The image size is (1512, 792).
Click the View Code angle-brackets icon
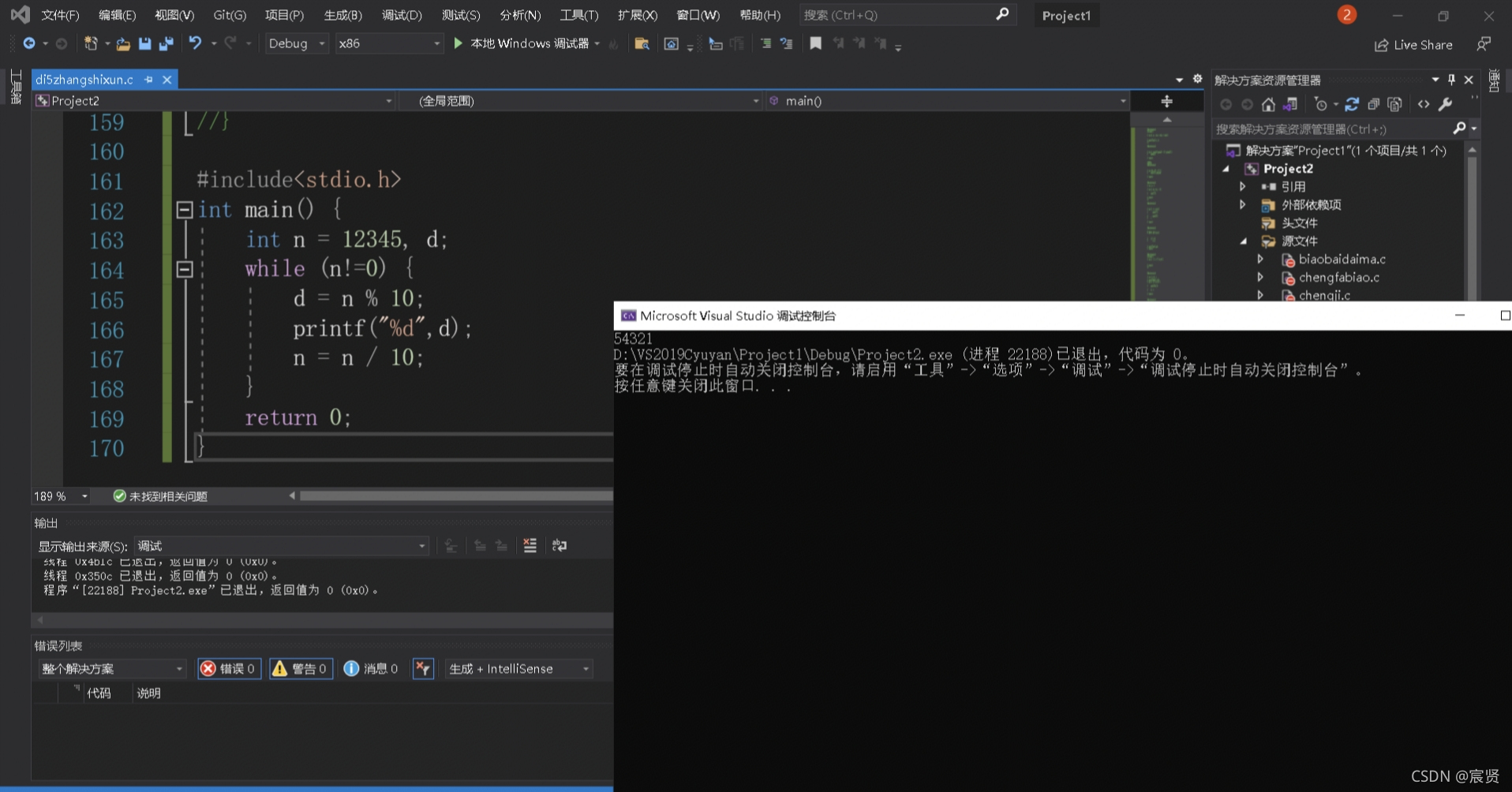pyautogui.click(x=1424, y=104)
